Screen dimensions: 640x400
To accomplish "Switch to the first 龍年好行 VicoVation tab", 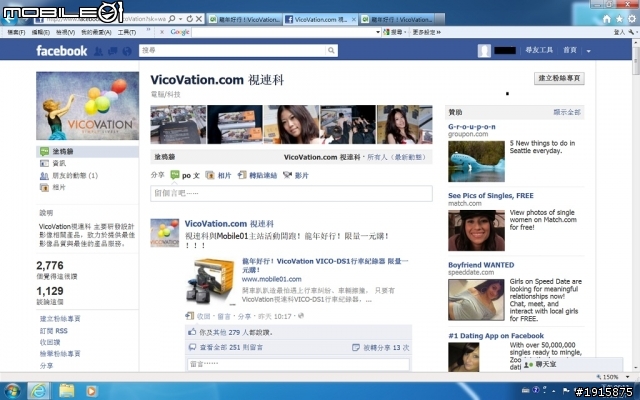I will [244, 19].
